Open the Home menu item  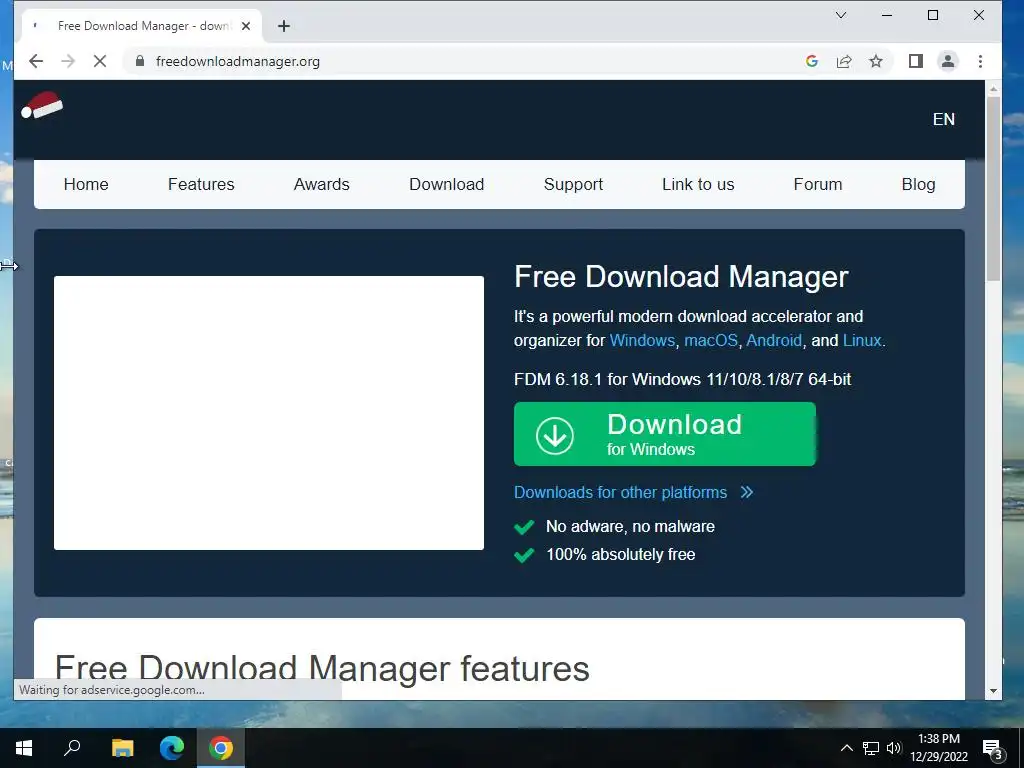pos(86,184)
